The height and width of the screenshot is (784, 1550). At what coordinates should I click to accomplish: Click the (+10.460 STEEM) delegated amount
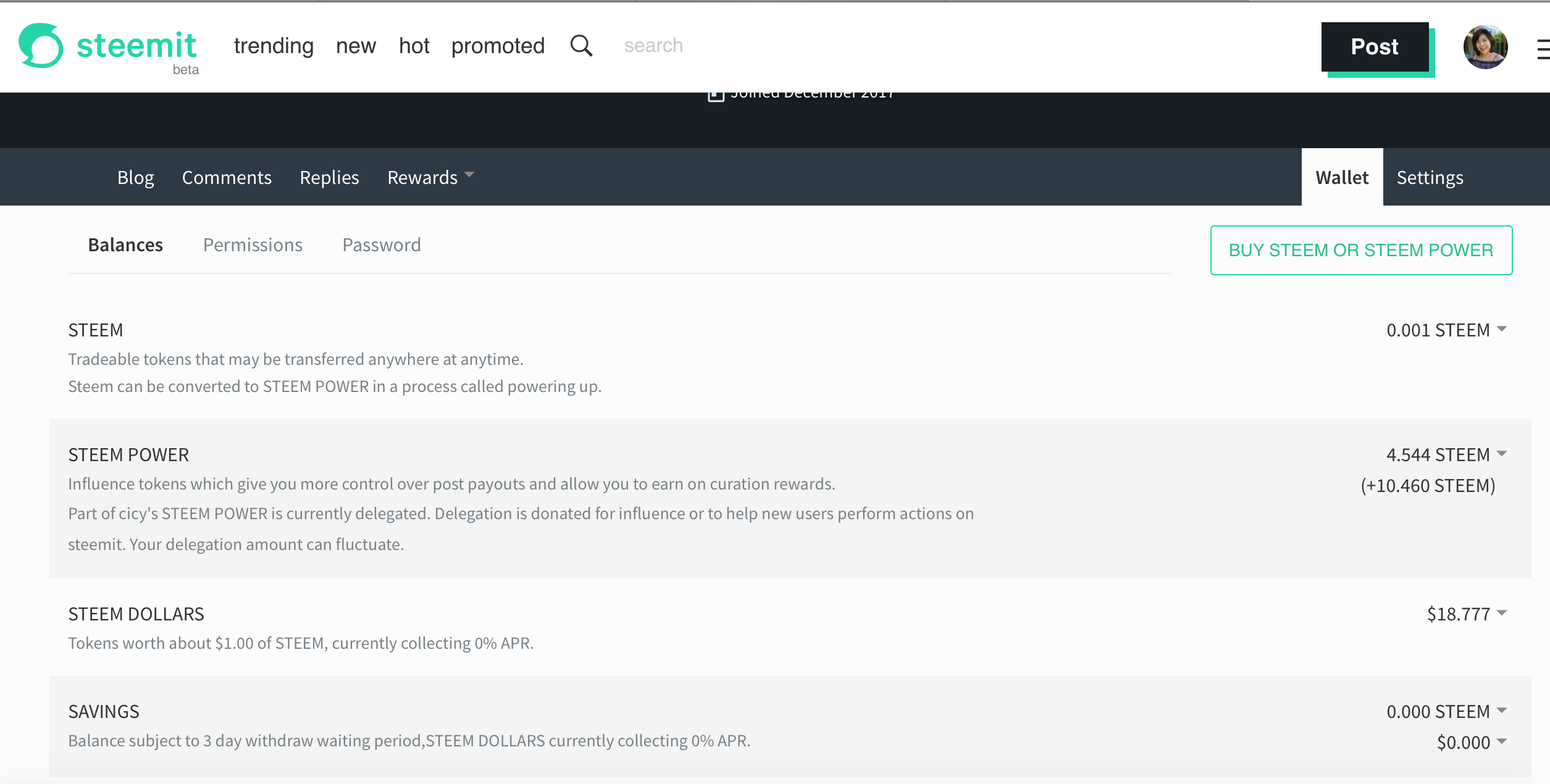click(1428, 486)
